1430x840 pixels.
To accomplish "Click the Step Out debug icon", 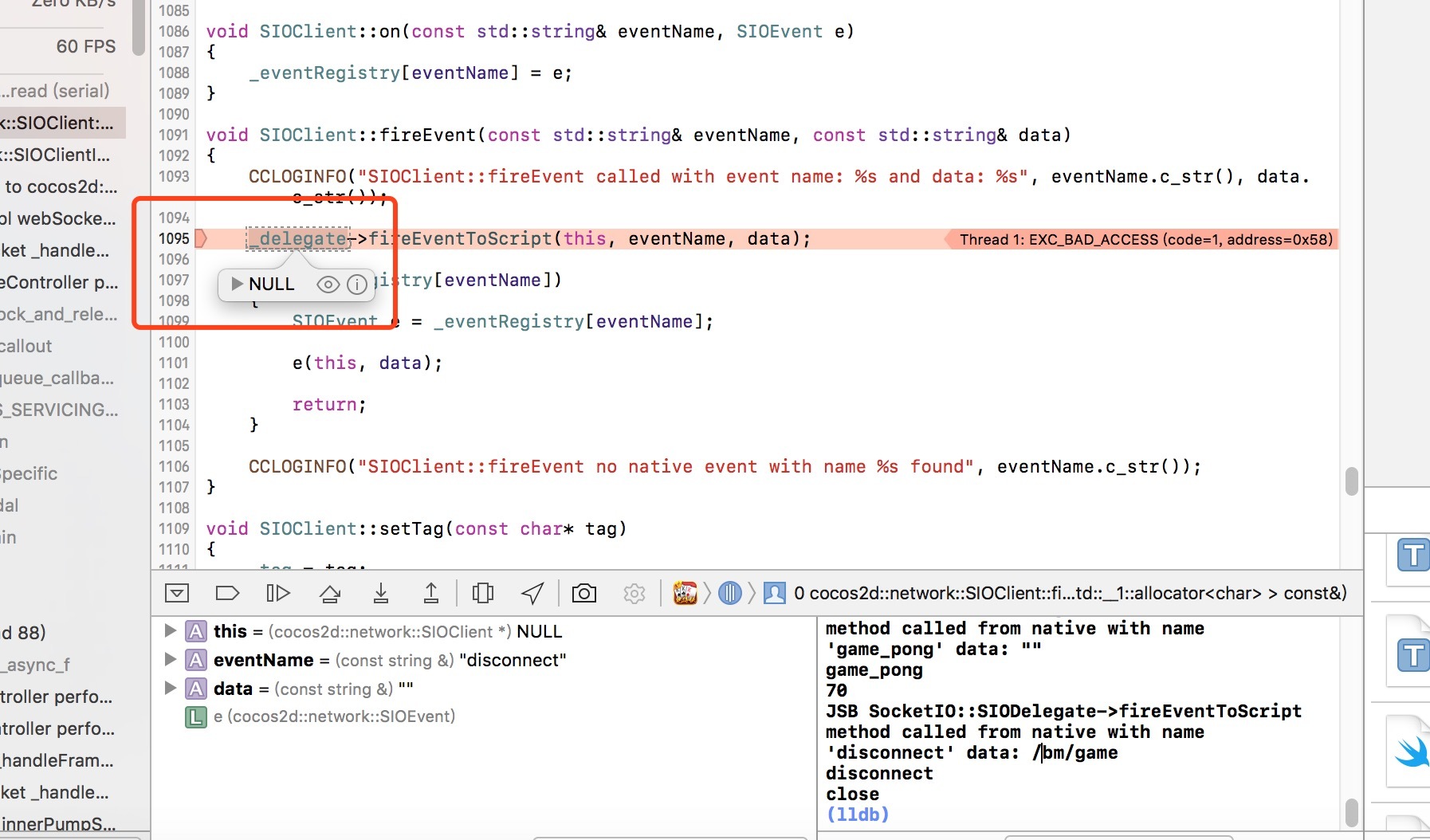I will click(430, 593).
